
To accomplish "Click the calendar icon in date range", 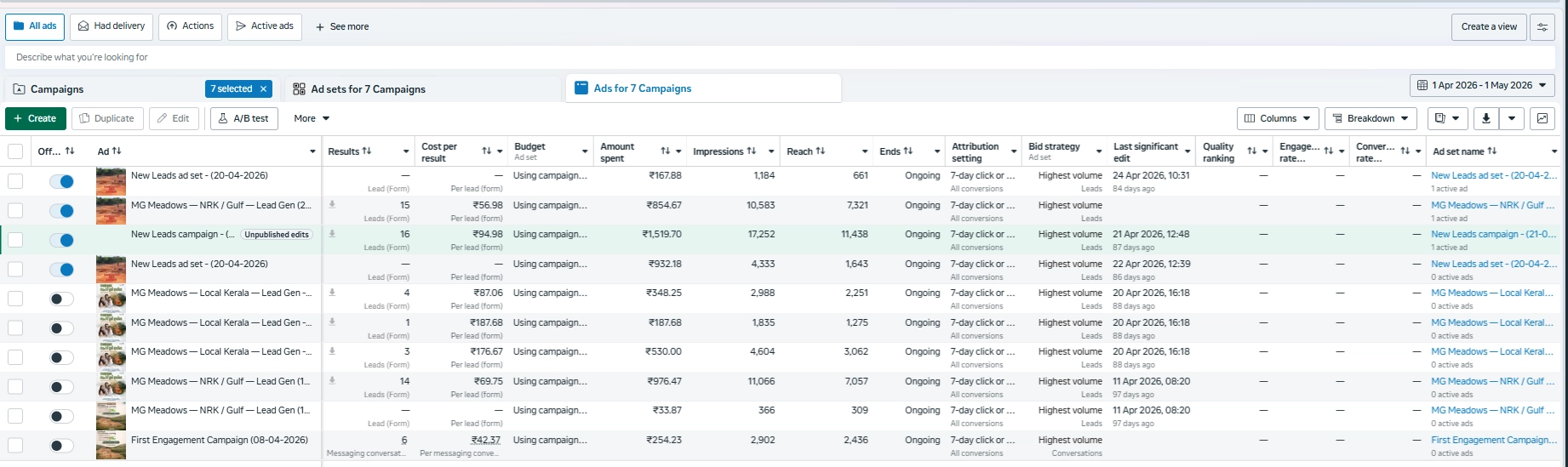I will [x=1422, y=86].
